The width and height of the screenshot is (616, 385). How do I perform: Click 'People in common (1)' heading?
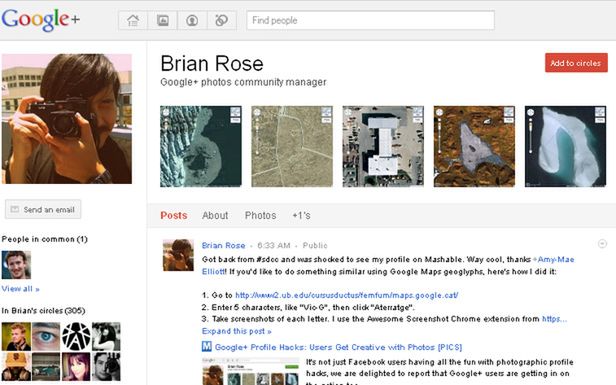44,239
